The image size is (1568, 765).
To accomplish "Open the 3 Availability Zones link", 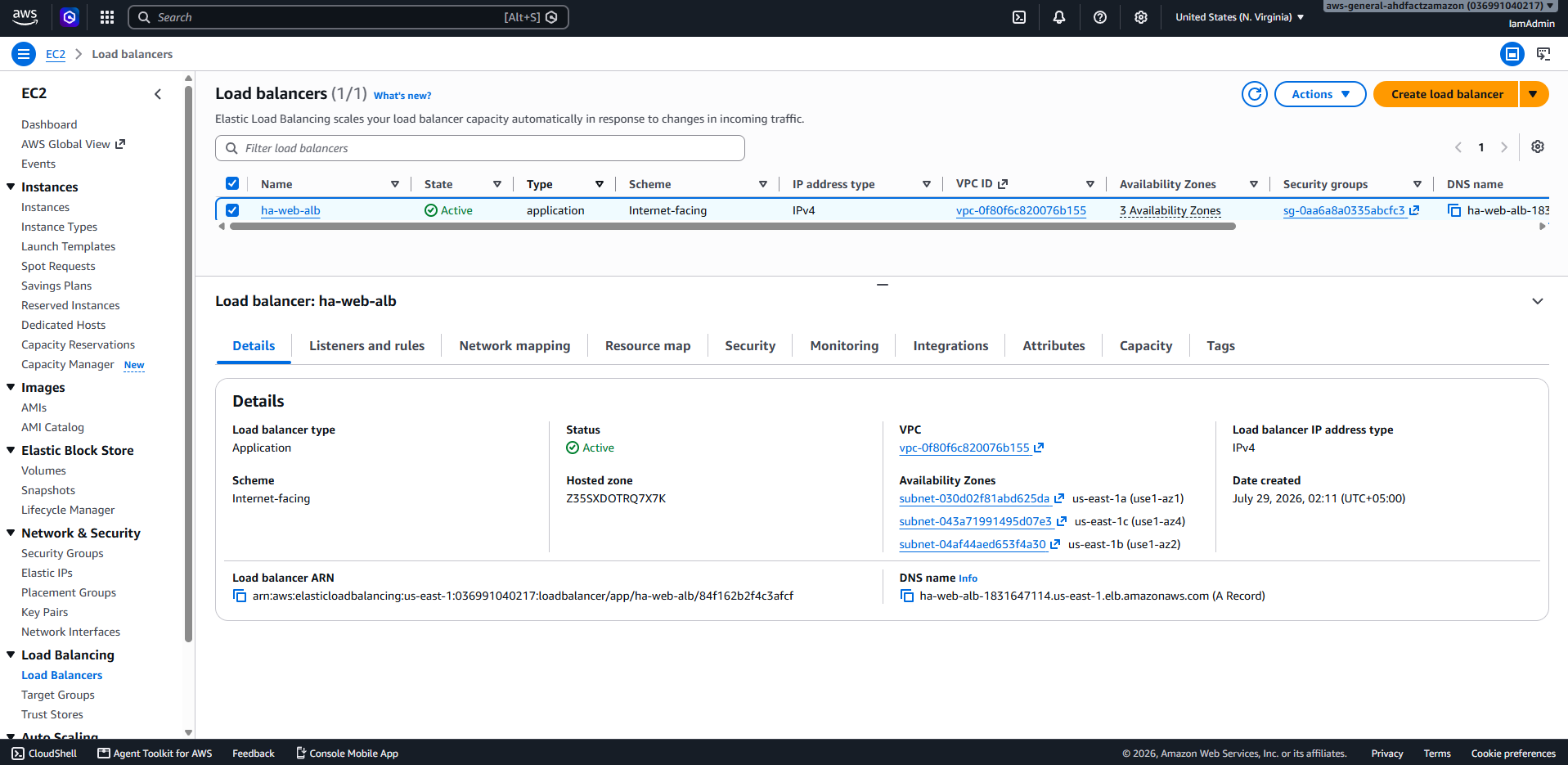I will pyautogui.click(x=1170, y=210).
